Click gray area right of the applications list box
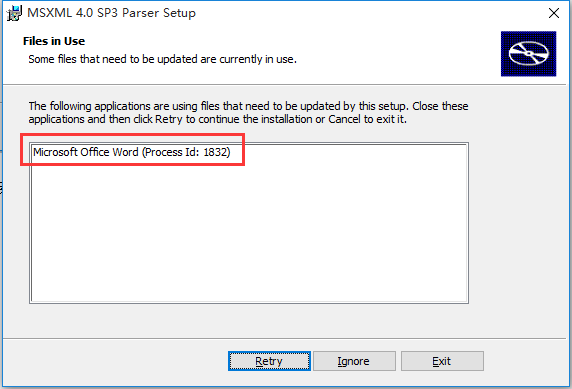The height and width of the screenshot is (389, 572). (516, 223)
